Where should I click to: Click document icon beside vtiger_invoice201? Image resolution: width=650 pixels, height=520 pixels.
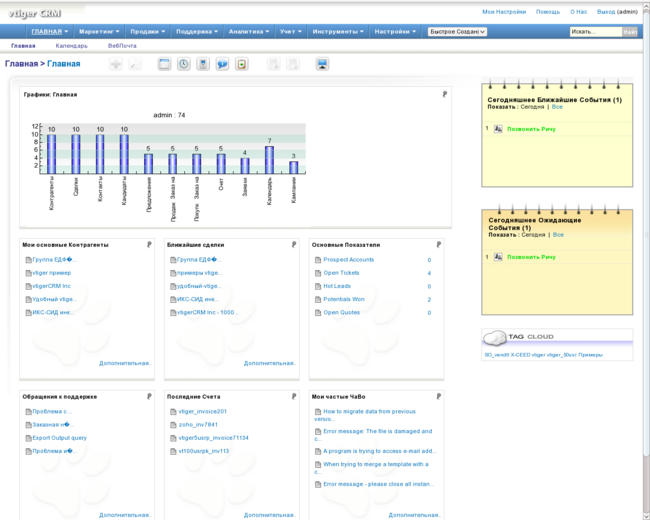click(173, 412)
